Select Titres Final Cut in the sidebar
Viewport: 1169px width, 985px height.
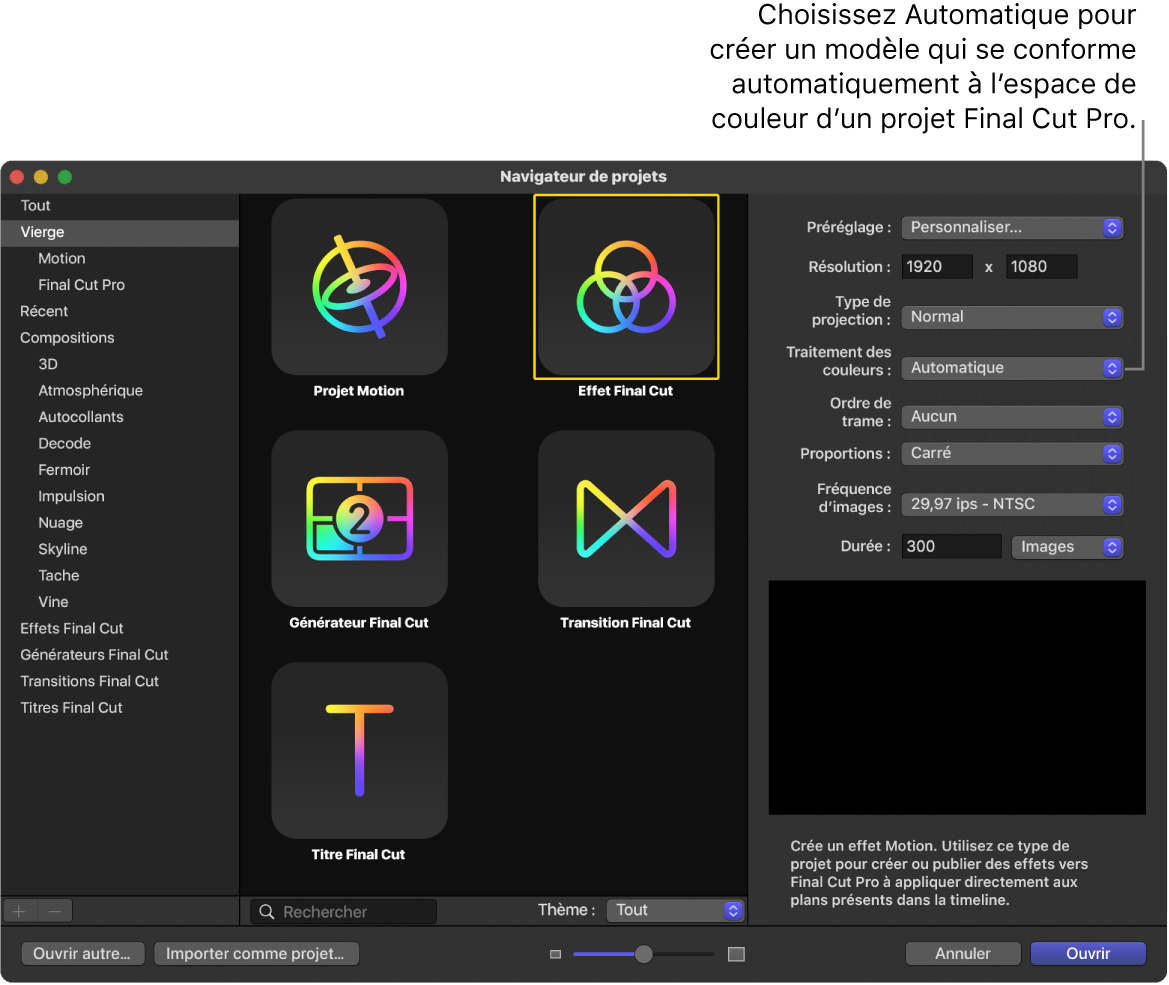[x=71, y=707]
